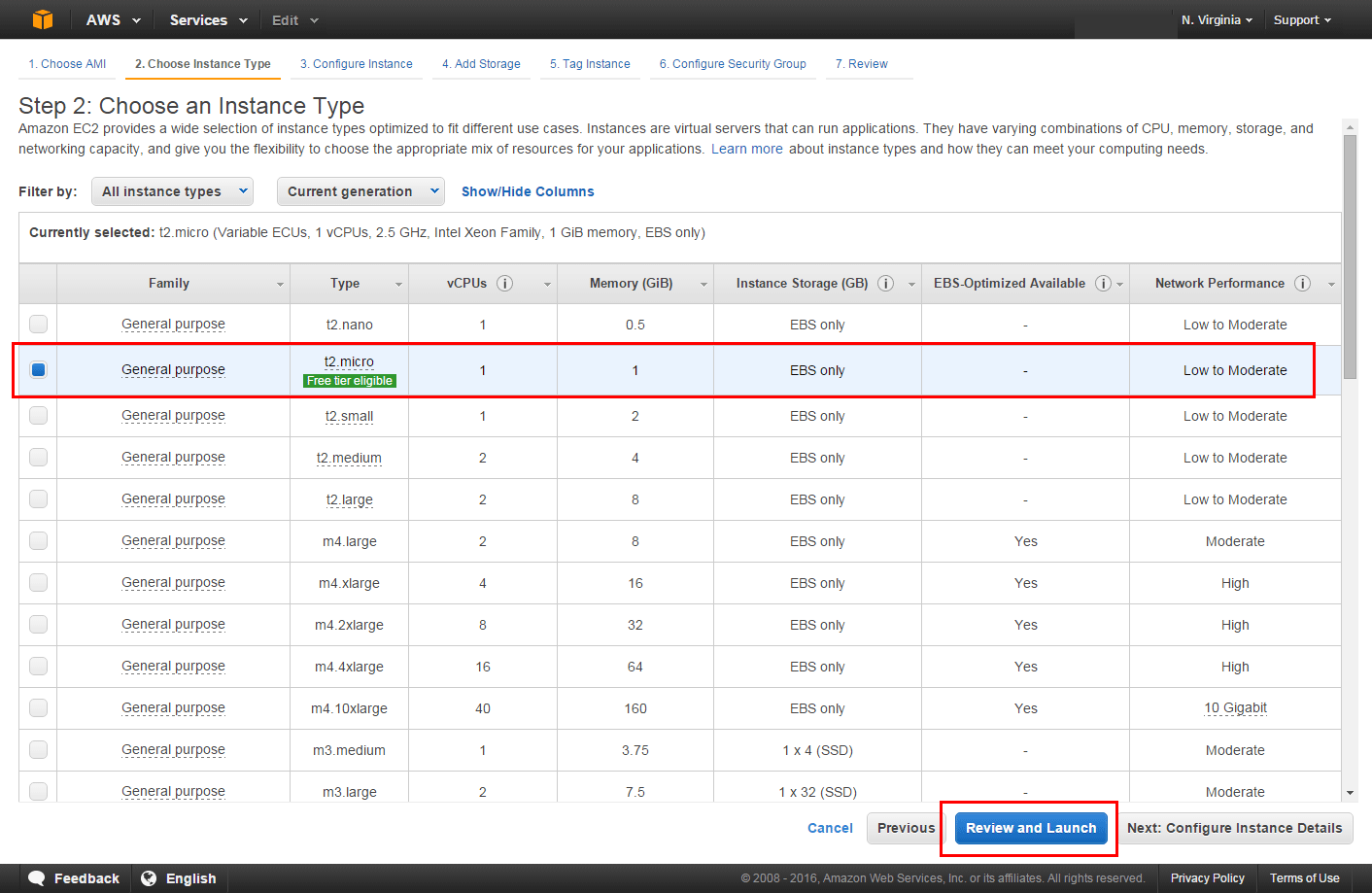The image size is (1372, 893).
Task: Open Network Performance info icon
Action: click(1302, 284)
